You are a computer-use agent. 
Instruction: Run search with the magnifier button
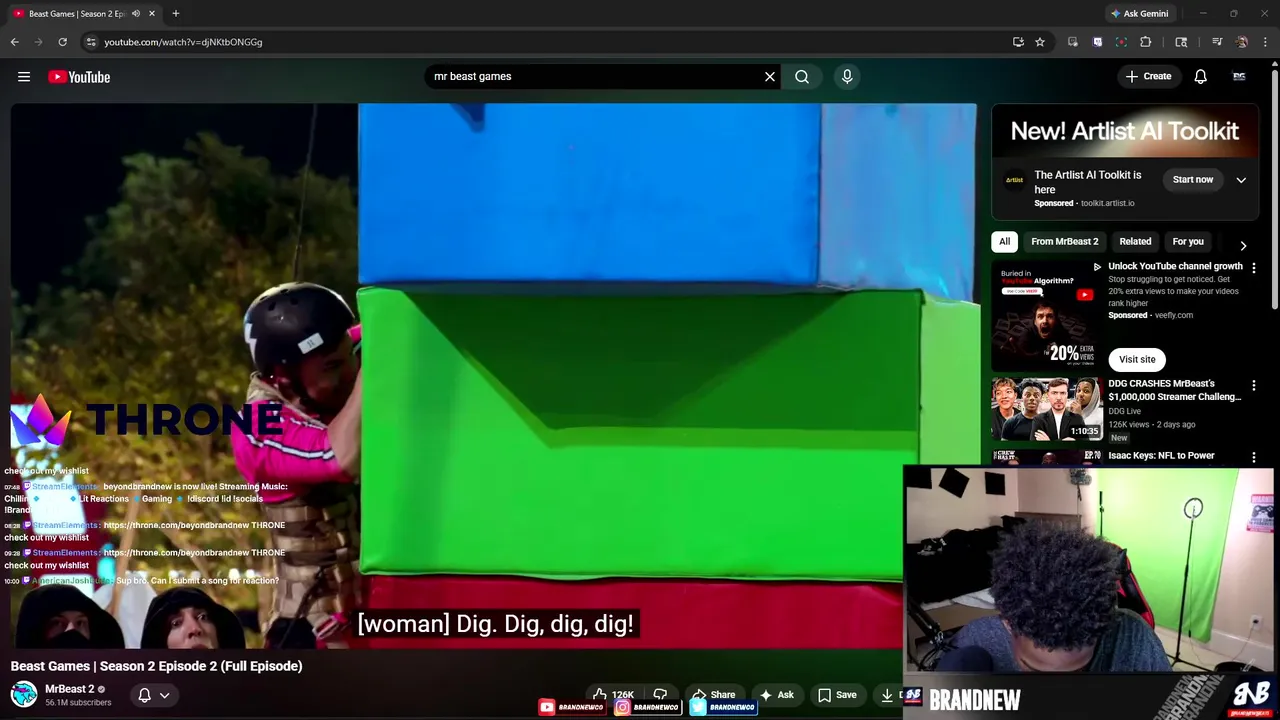click(x=802, y=77)
